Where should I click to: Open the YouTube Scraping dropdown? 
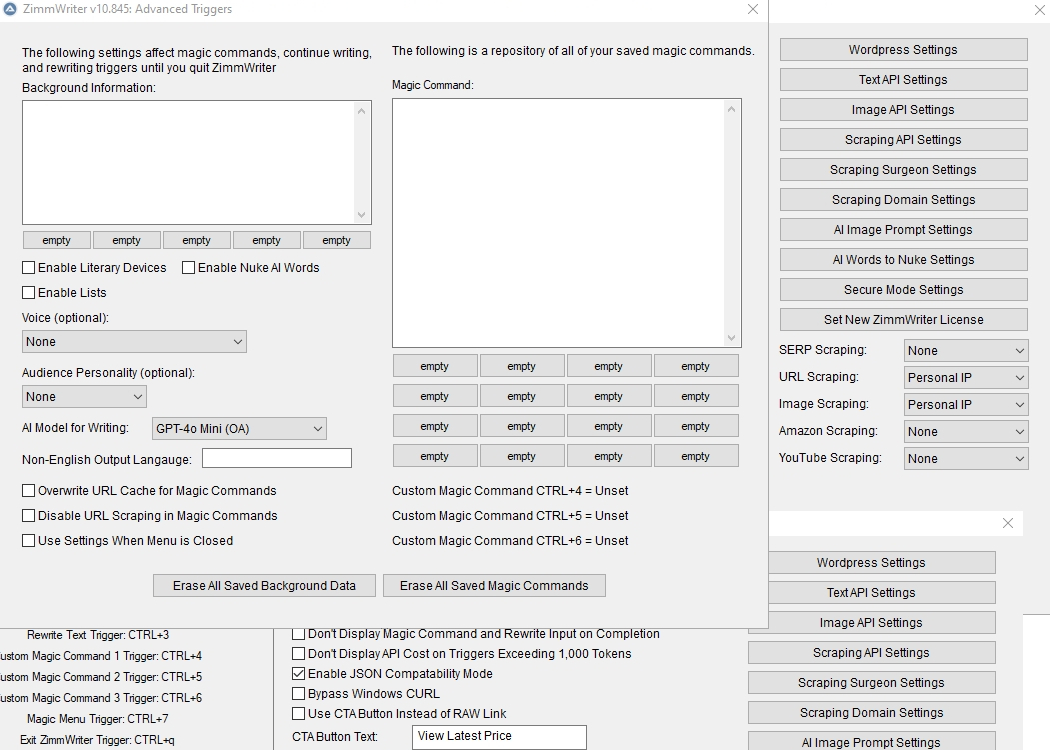(x=965, y=459)
